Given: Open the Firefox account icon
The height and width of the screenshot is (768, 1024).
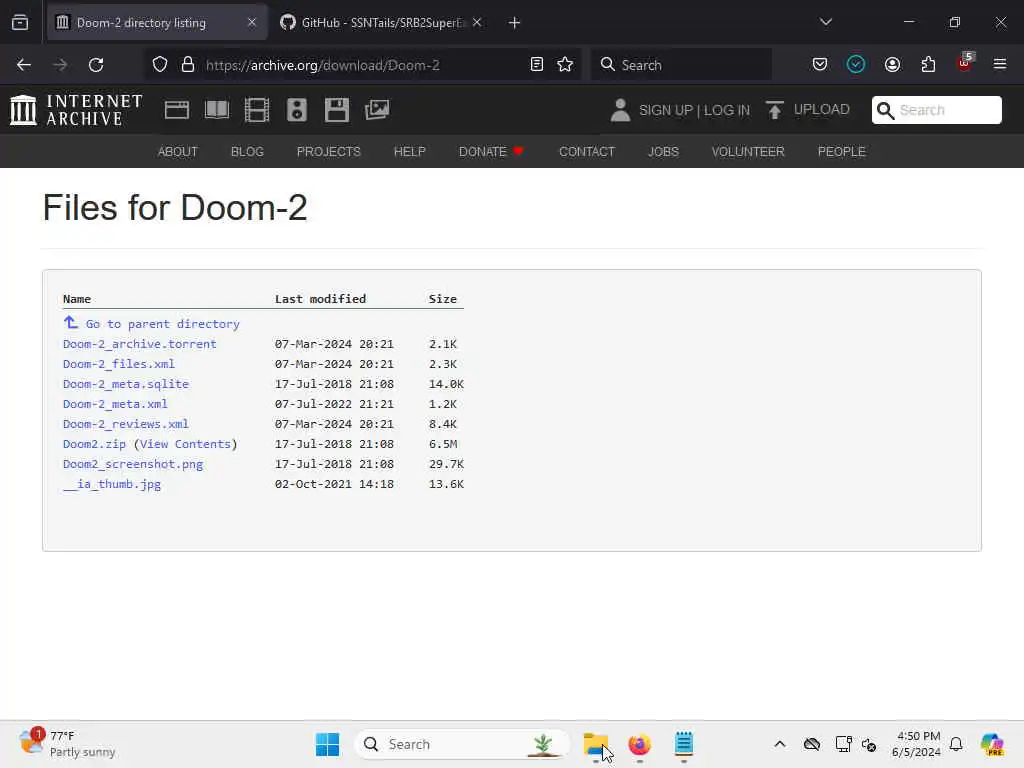Looking at the screenshot, I should pos(892,65).
